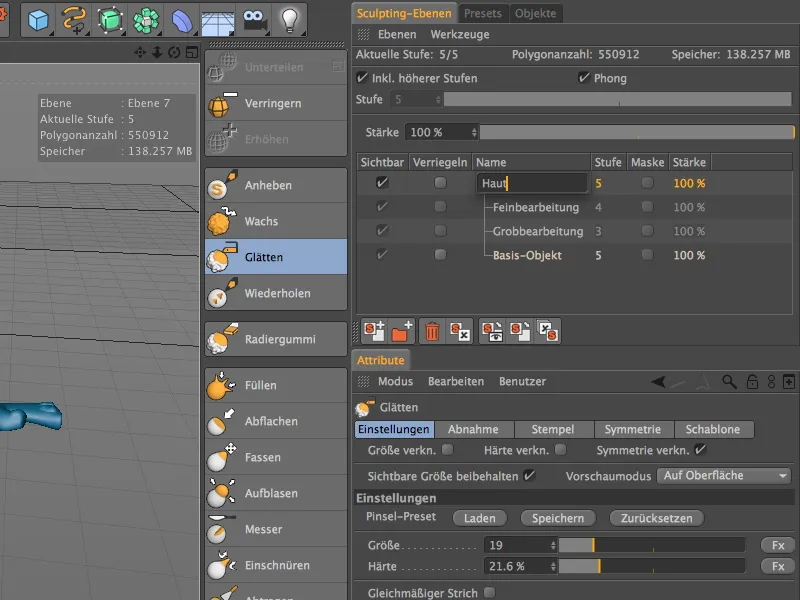The image size is (800, 600).
Task: Disable the Symmetrie verkn. checkbox
Action: click(701, 449)
